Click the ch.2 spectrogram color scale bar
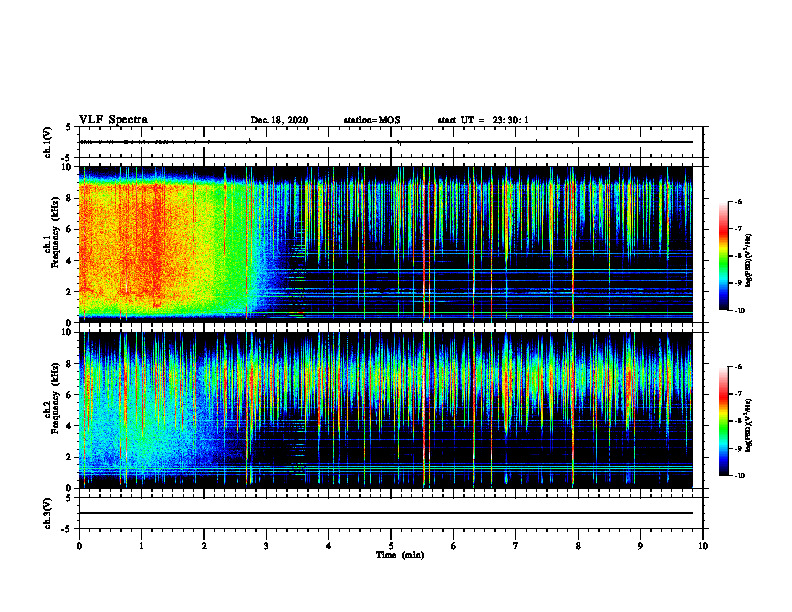This screenshot has height=612, width=792. 724,421
